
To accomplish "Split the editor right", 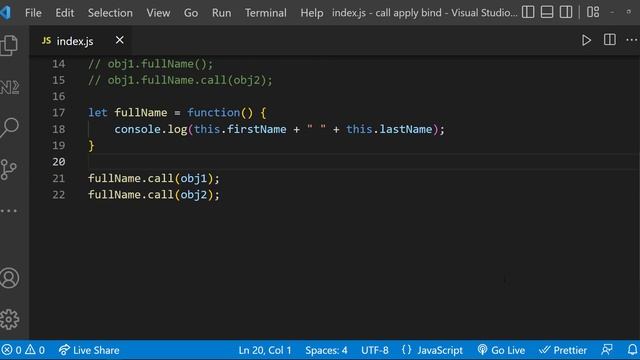I will point(609,40).
